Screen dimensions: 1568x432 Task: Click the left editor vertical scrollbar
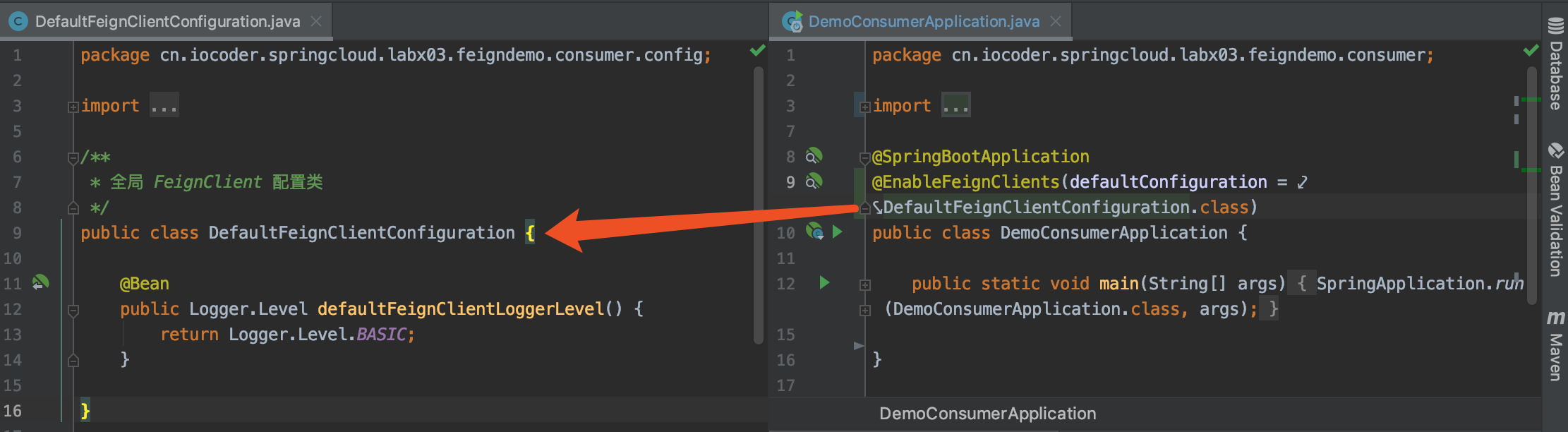click(x=759, y=205)
